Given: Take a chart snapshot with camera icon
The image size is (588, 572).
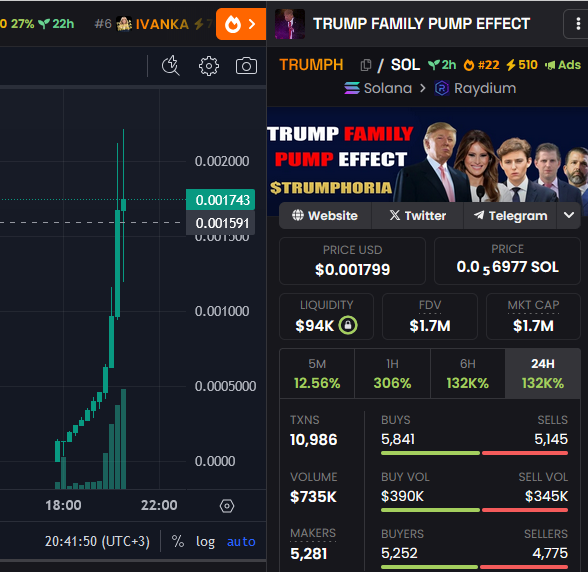Looking at the screenshot, I should coord(246,66).
